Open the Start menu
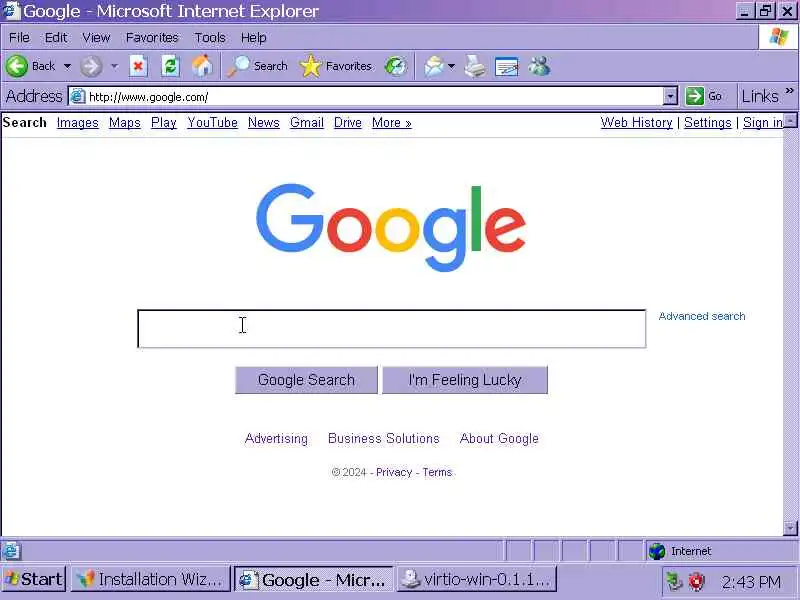The image size is (800, 600). pyautogui.click(x=34, y=579)
